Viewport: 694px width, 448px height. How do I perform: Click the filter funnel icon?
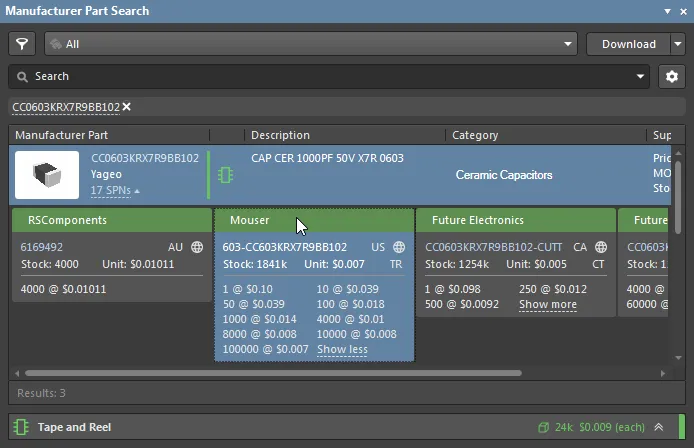[22, 44]
